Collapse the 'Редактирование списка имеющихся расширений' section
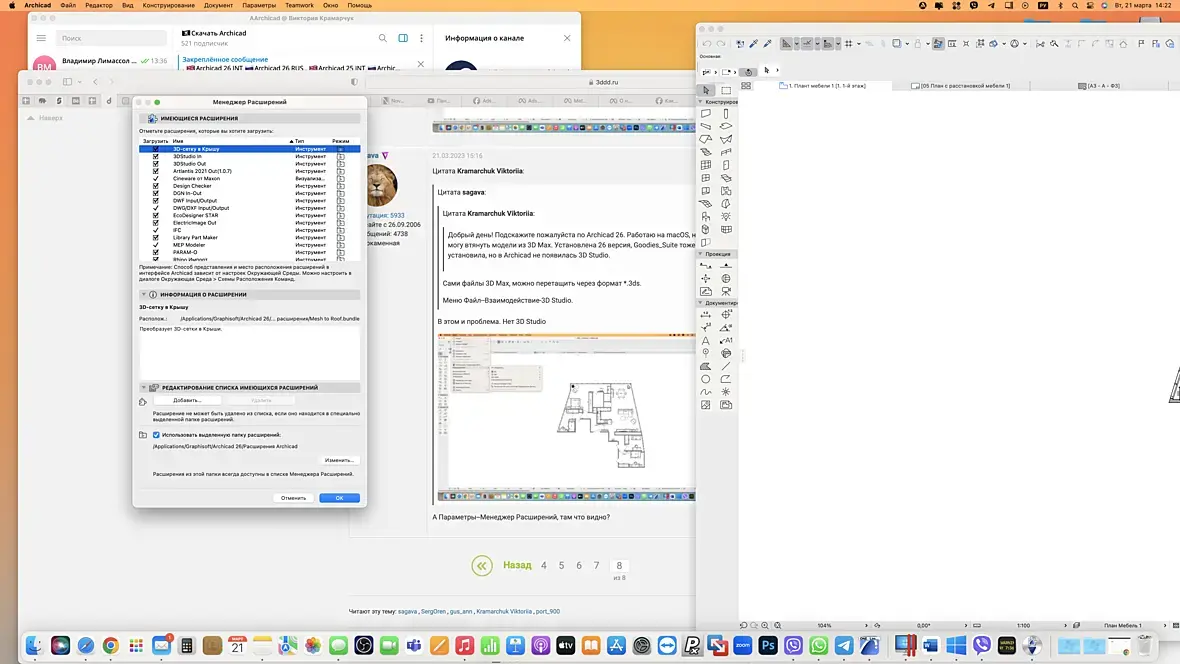This screenshot has width=1180, height=664. click(143, 388)
